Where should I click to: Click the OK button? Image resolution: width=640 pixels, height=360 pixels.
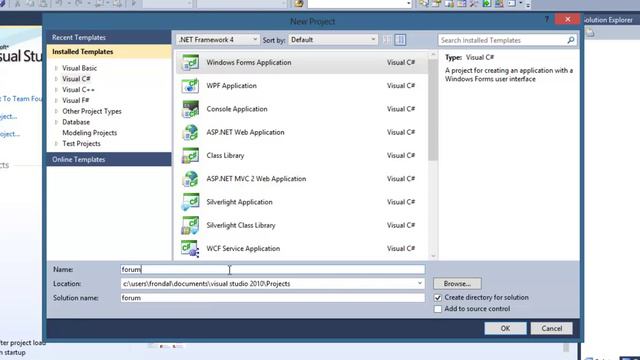[505, 329]
